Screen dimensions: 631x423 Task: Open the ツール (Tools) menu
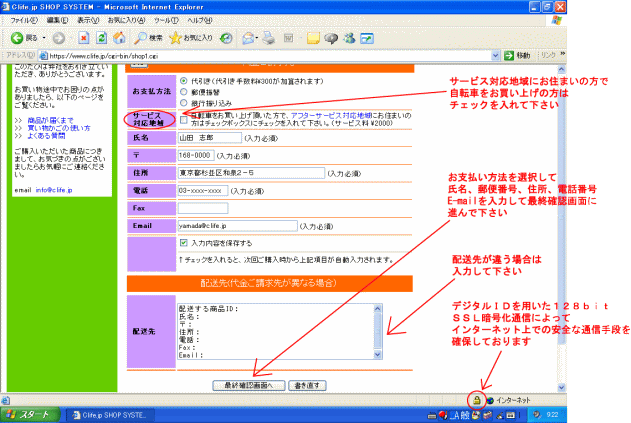tap(164, 20)
